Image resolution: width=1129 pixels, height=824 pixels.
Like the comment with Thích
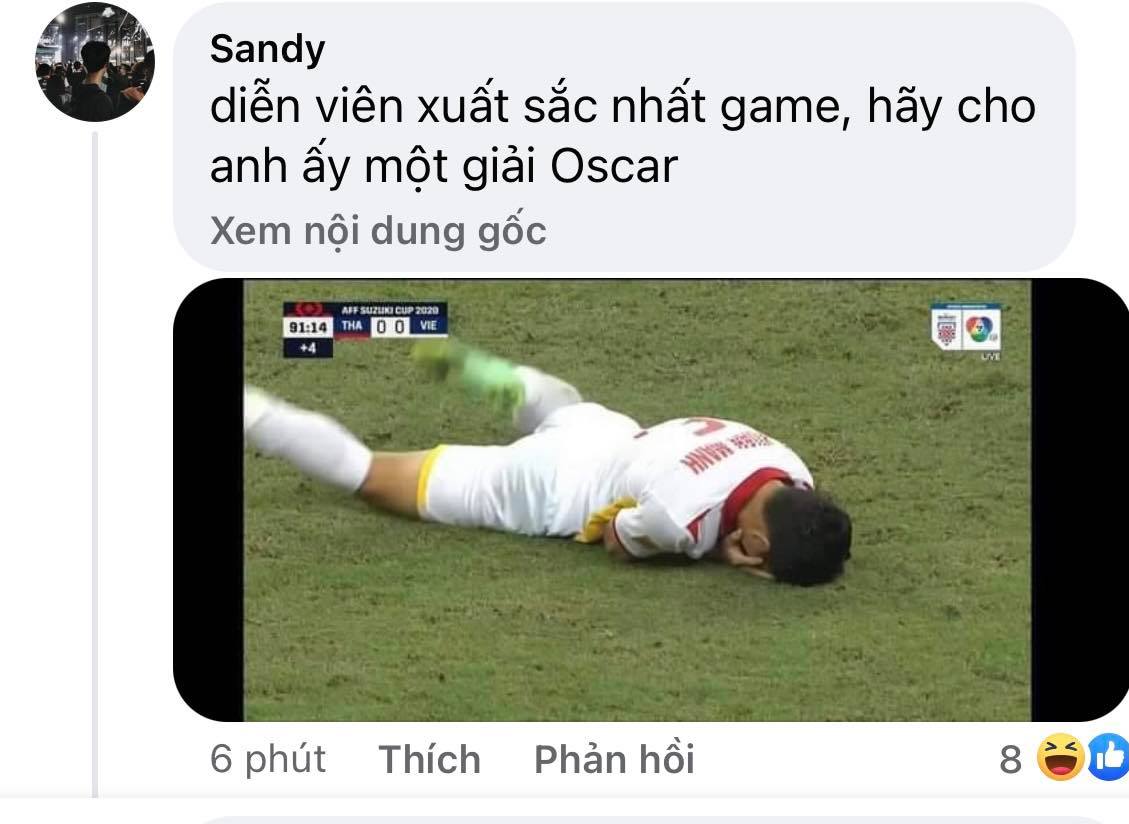point(430,759)
